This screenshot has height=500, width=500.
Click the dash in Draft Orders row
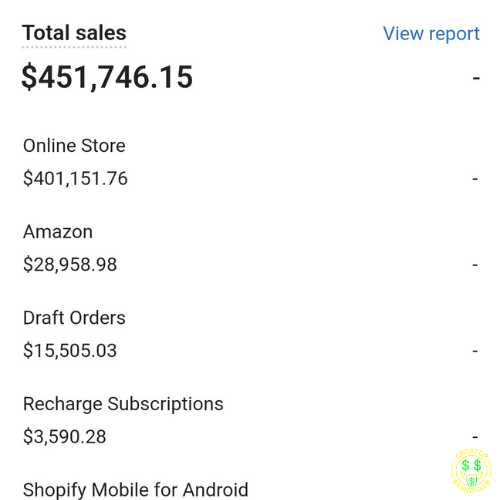click(x=475, y=351)
